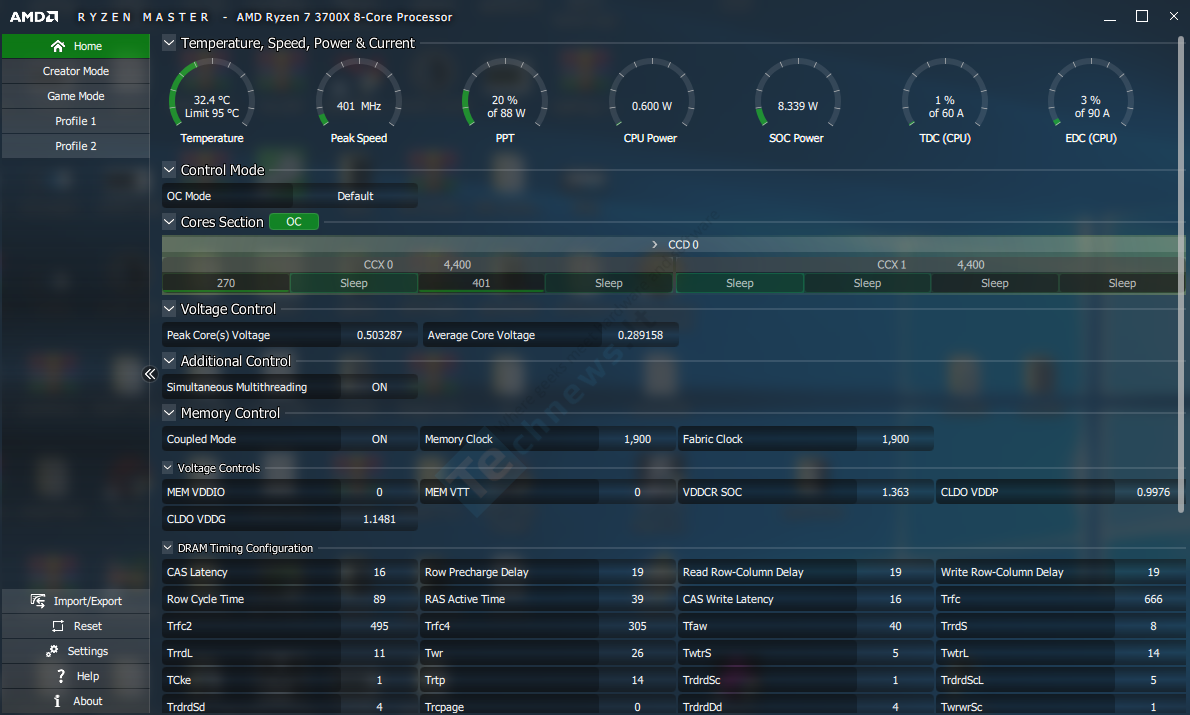The width and height of the screenshot is (1190, 715).
Task: Collapse the sidebar with double-chevron icon
Action: pos(150,373)
